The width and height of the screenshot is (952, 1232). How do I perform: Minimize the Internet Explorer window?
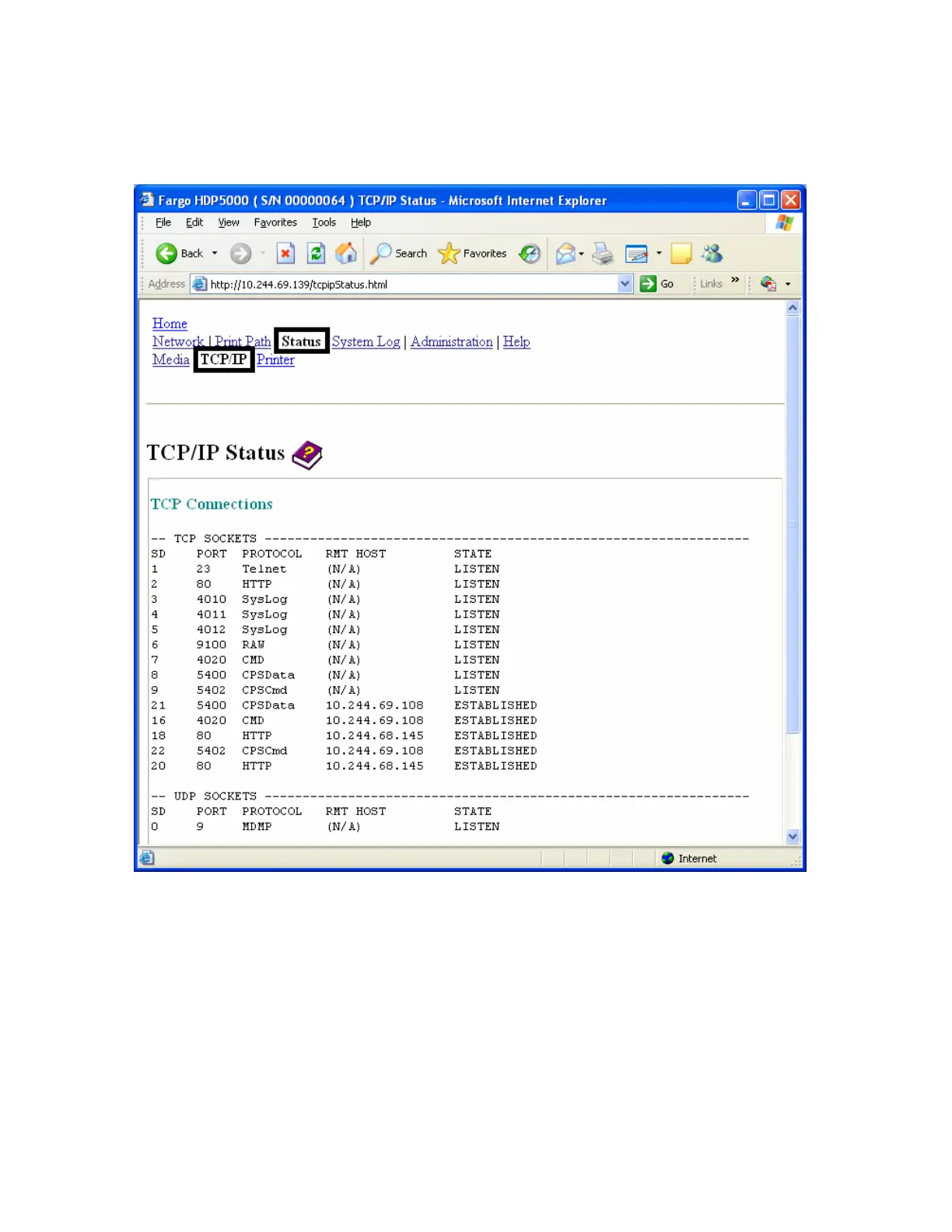[747, 200]
